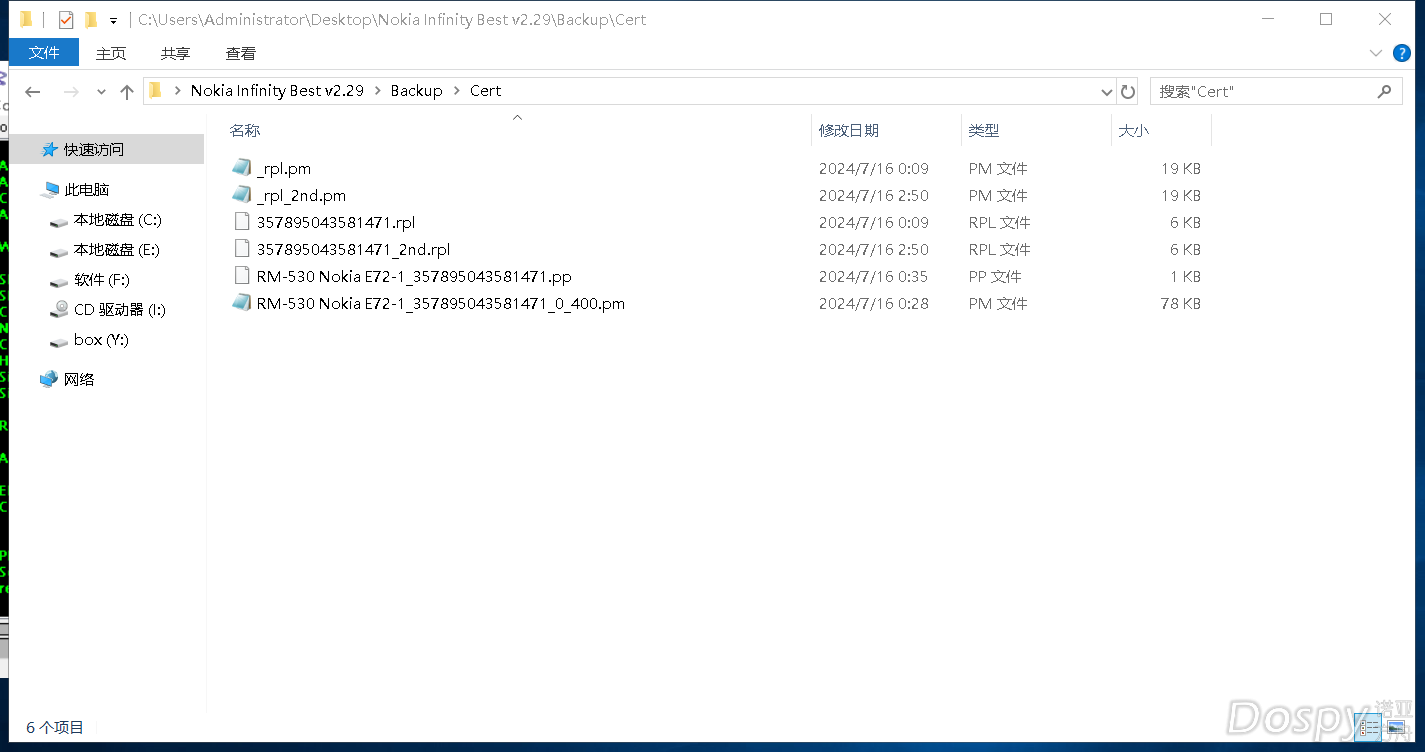Select 357895043581471_2nd.rpl file icon
This screenshot has height=752, width=1425.
coord(241,249)
